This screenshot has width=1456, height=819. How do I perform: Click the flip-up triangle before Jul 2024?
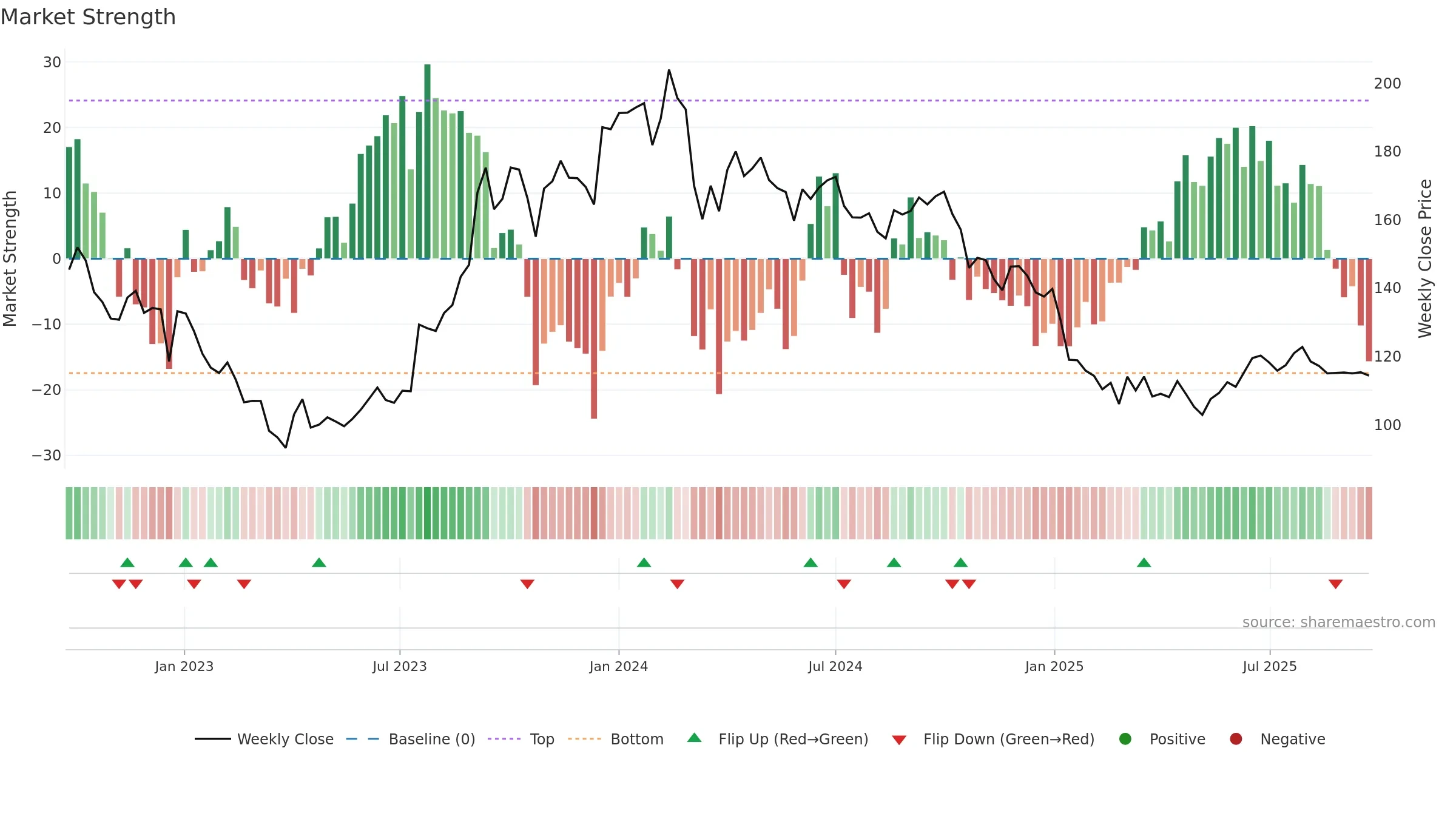pos(811,562)
